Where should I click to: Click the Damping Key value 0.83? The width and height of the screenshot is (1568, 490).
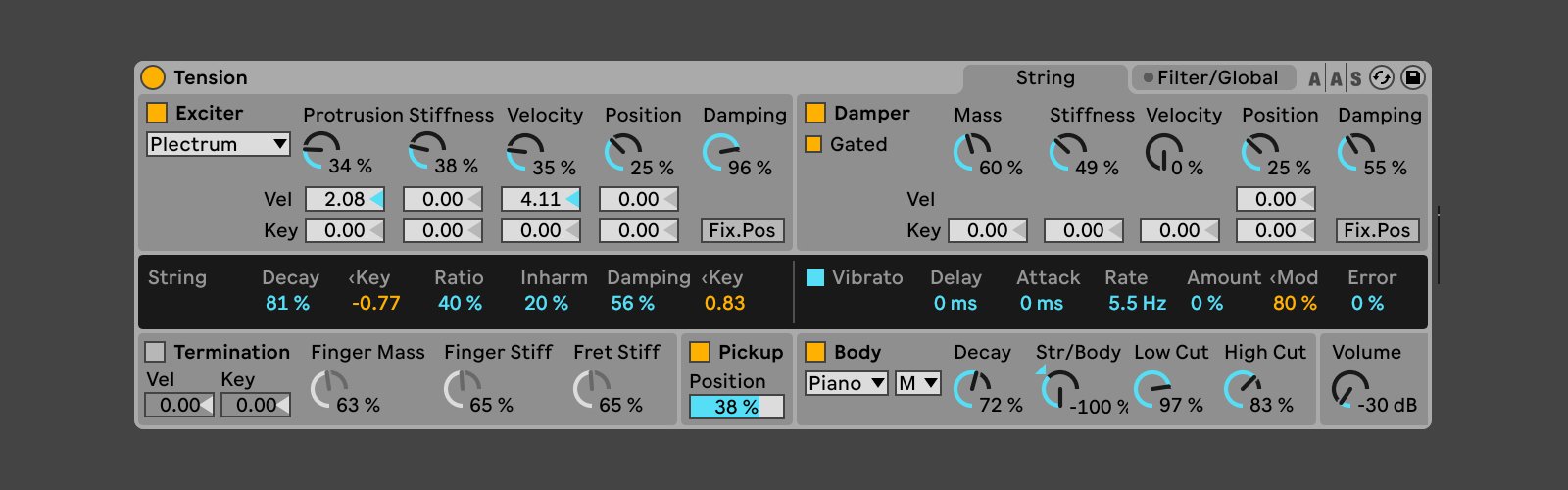725,303
